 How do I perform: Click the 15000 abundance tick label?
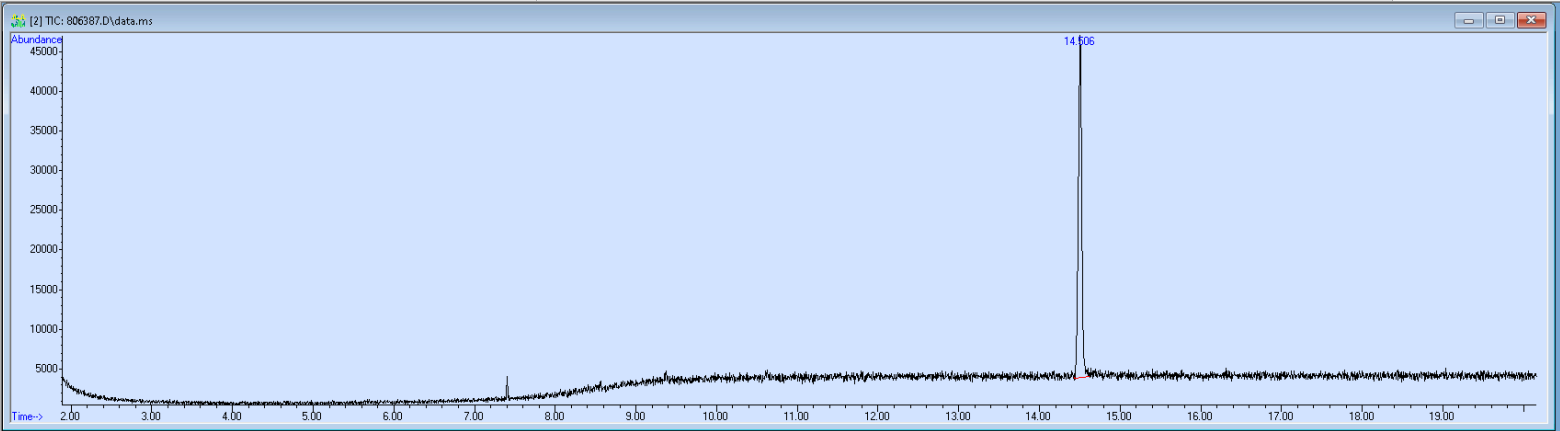(46, 290)
